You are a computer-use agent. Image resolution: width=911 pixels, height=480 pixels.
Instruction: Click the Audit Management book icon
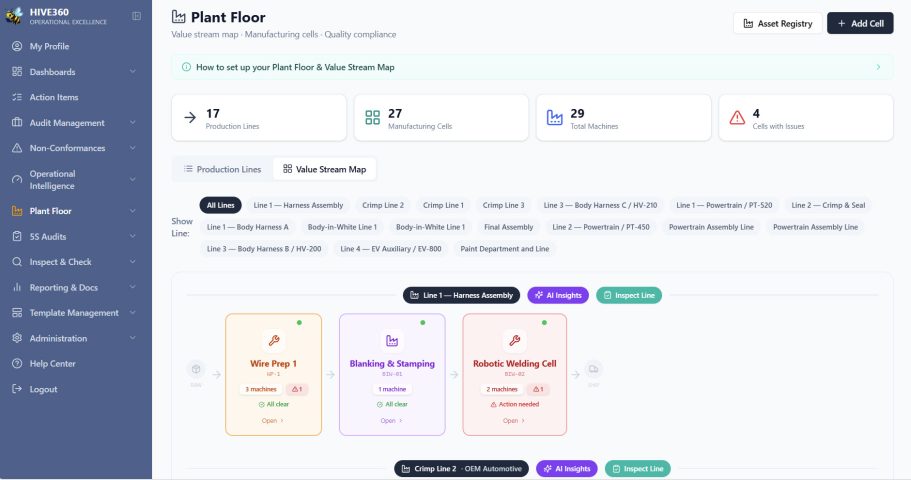coord(17,123)
